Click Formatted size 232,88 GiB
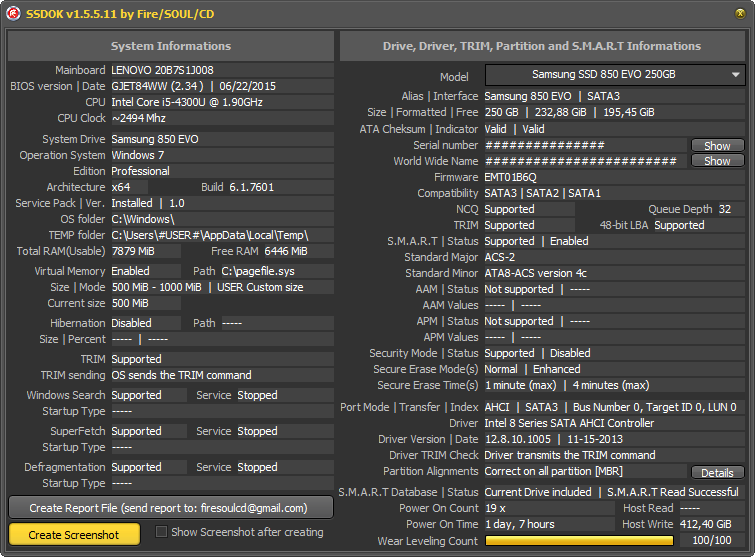 560,112
